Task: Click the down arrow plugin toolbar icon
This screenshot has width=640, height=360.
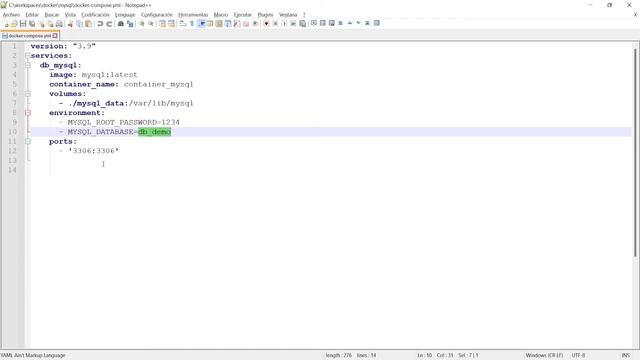Action: (x=358, y=23)
